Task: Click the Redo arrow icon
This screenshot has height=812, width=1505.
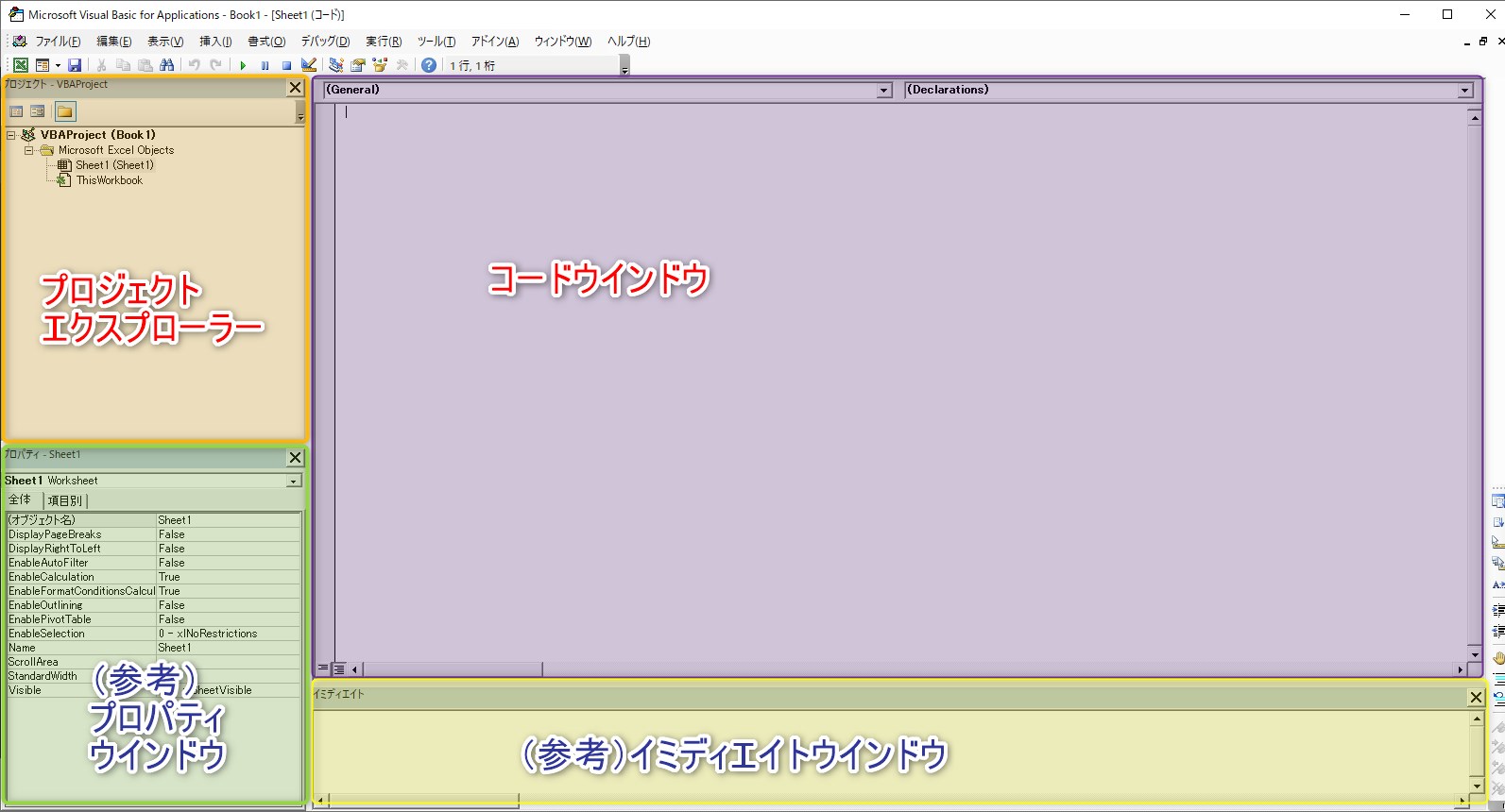Action: coord(215,65)
